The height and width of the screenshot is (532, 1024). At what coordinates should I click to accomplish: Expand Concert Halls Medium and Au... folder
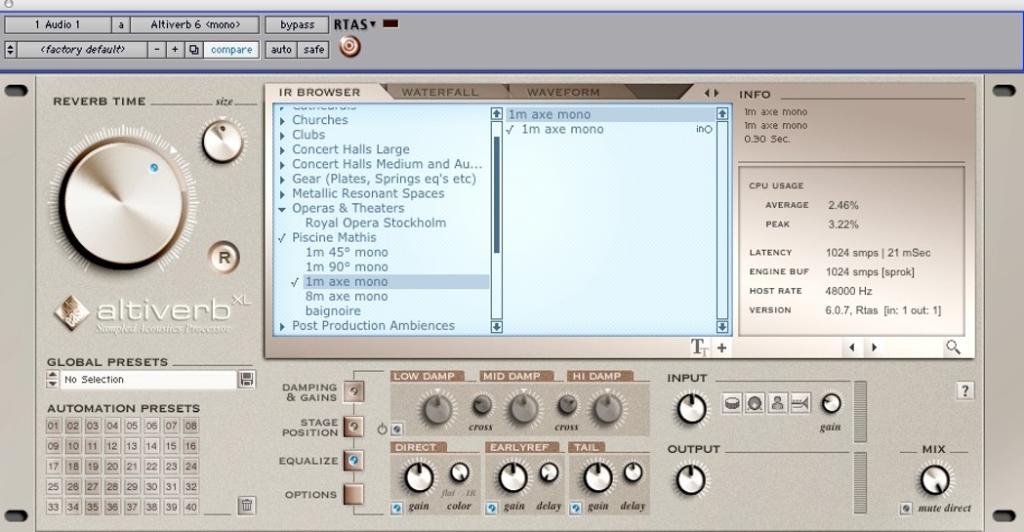[x=282, y=165]
